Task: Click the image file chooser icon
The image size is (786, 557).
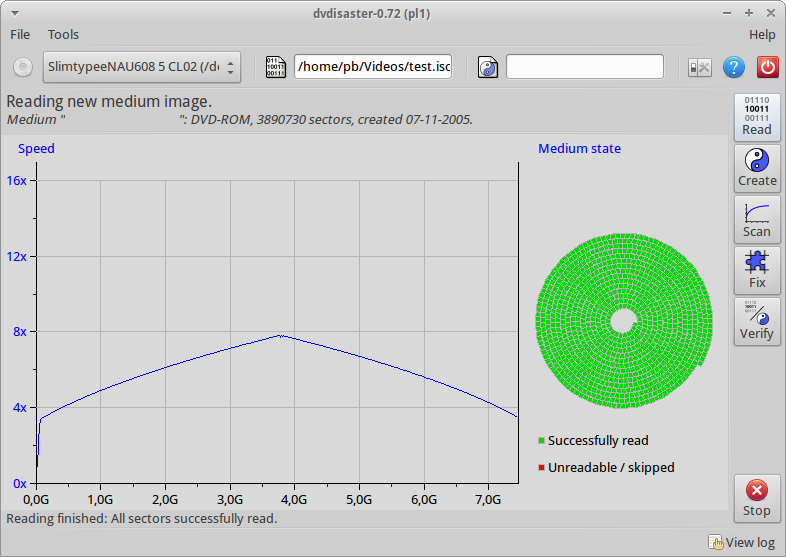Action: pos(275,67)
